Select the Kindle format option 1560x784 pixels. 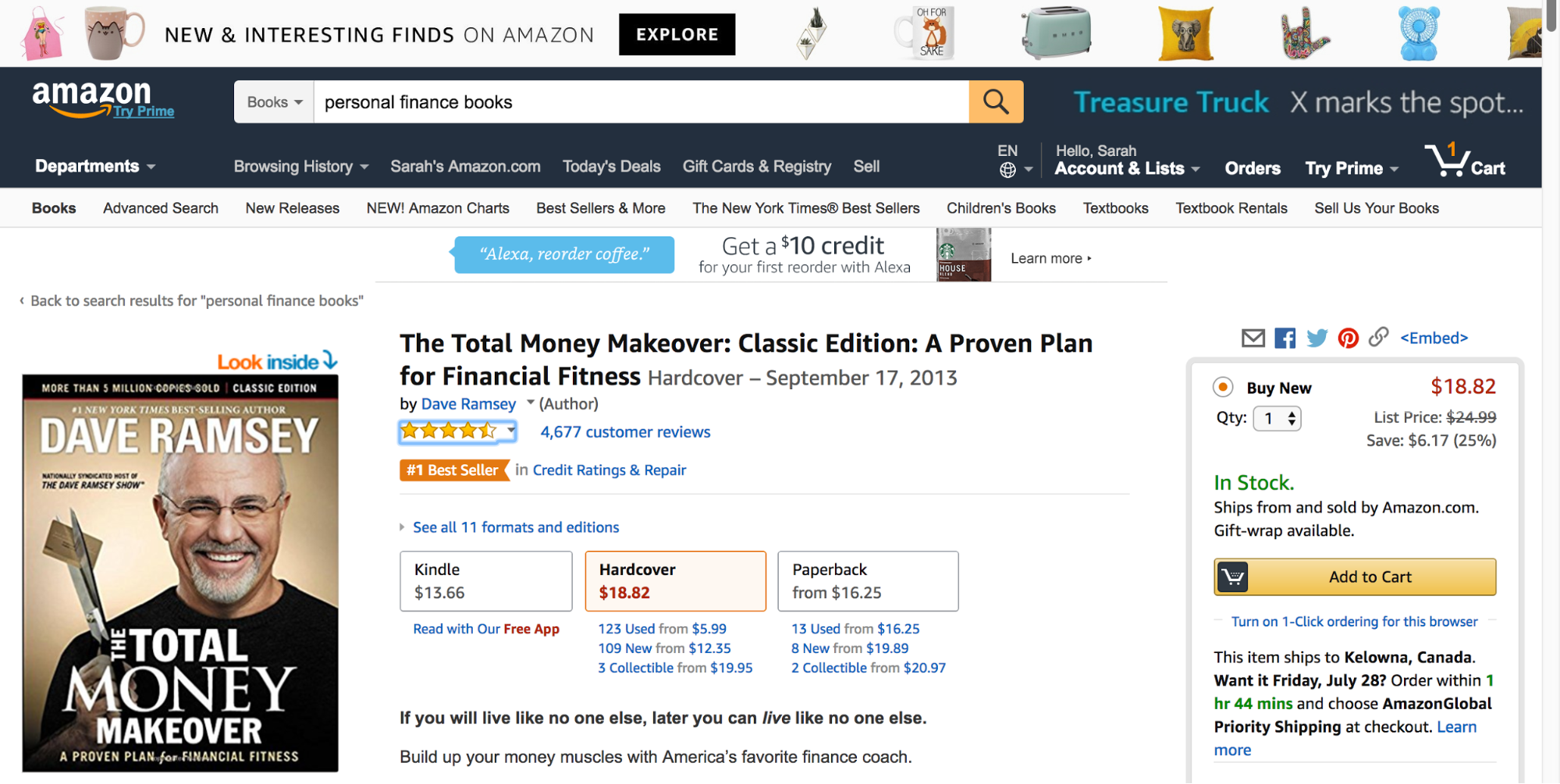(x=486, y=581)
